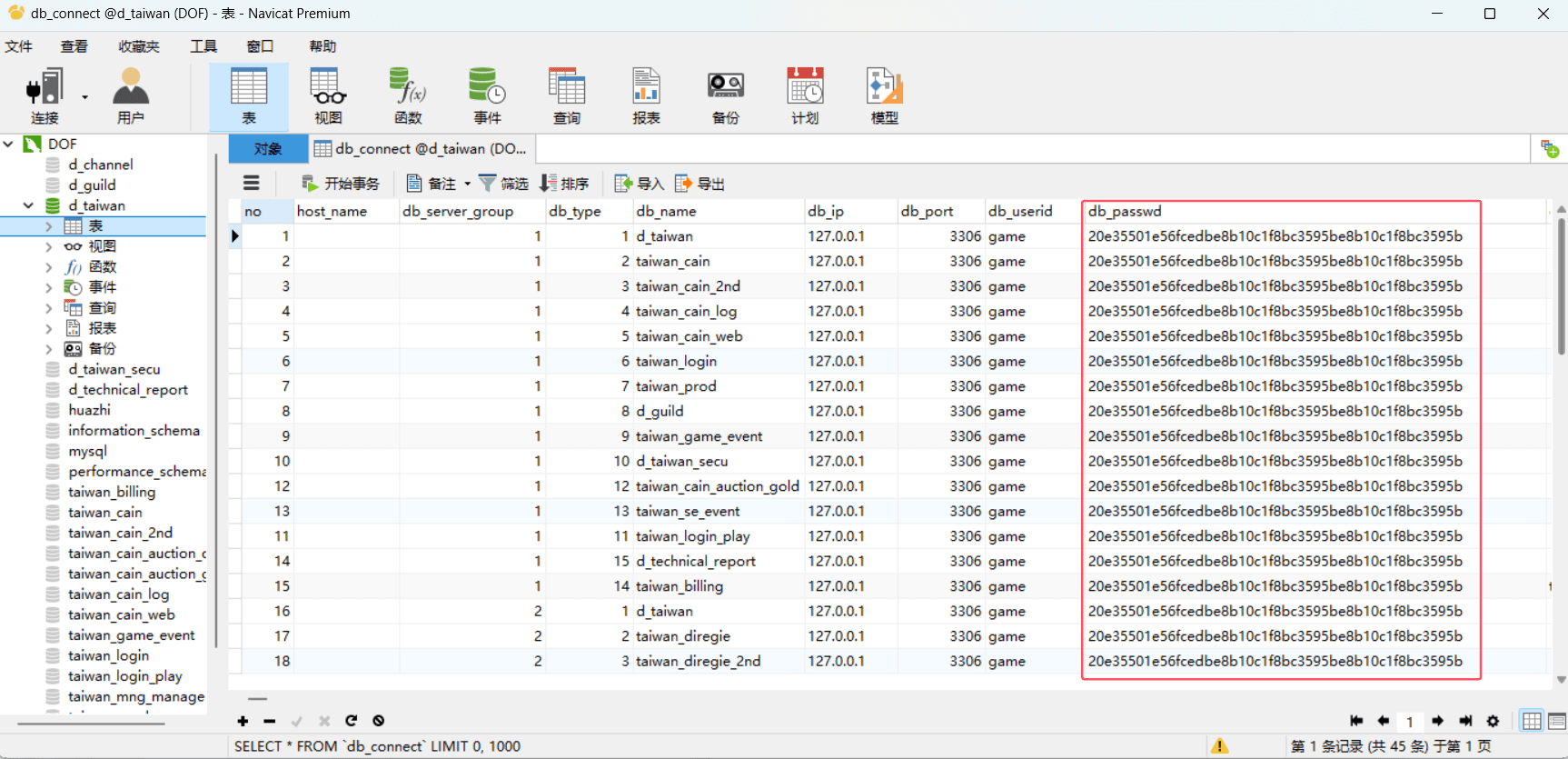Select the Event (事件) toolbar icon

pyautogui.click(x=487, y=95)
